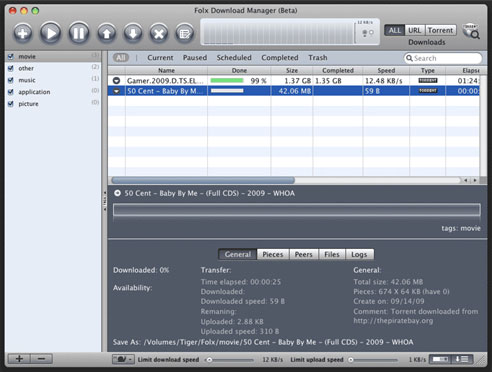The height and width of the screenshot is (372, 492).
Task: Pause downloads with the pause toolbar button
Action: click(x=79, y=33)
